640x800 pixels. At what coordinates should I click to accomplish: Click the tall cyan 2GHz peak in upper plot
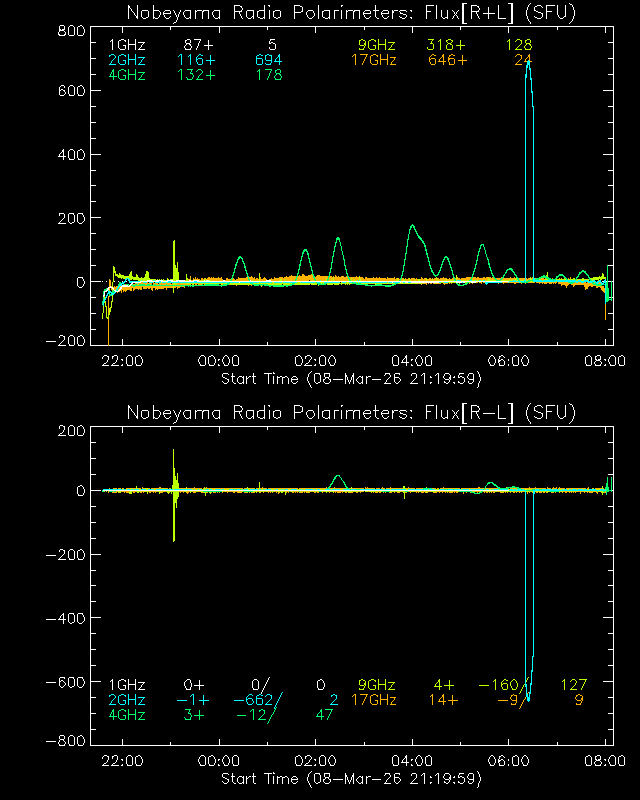528,66
